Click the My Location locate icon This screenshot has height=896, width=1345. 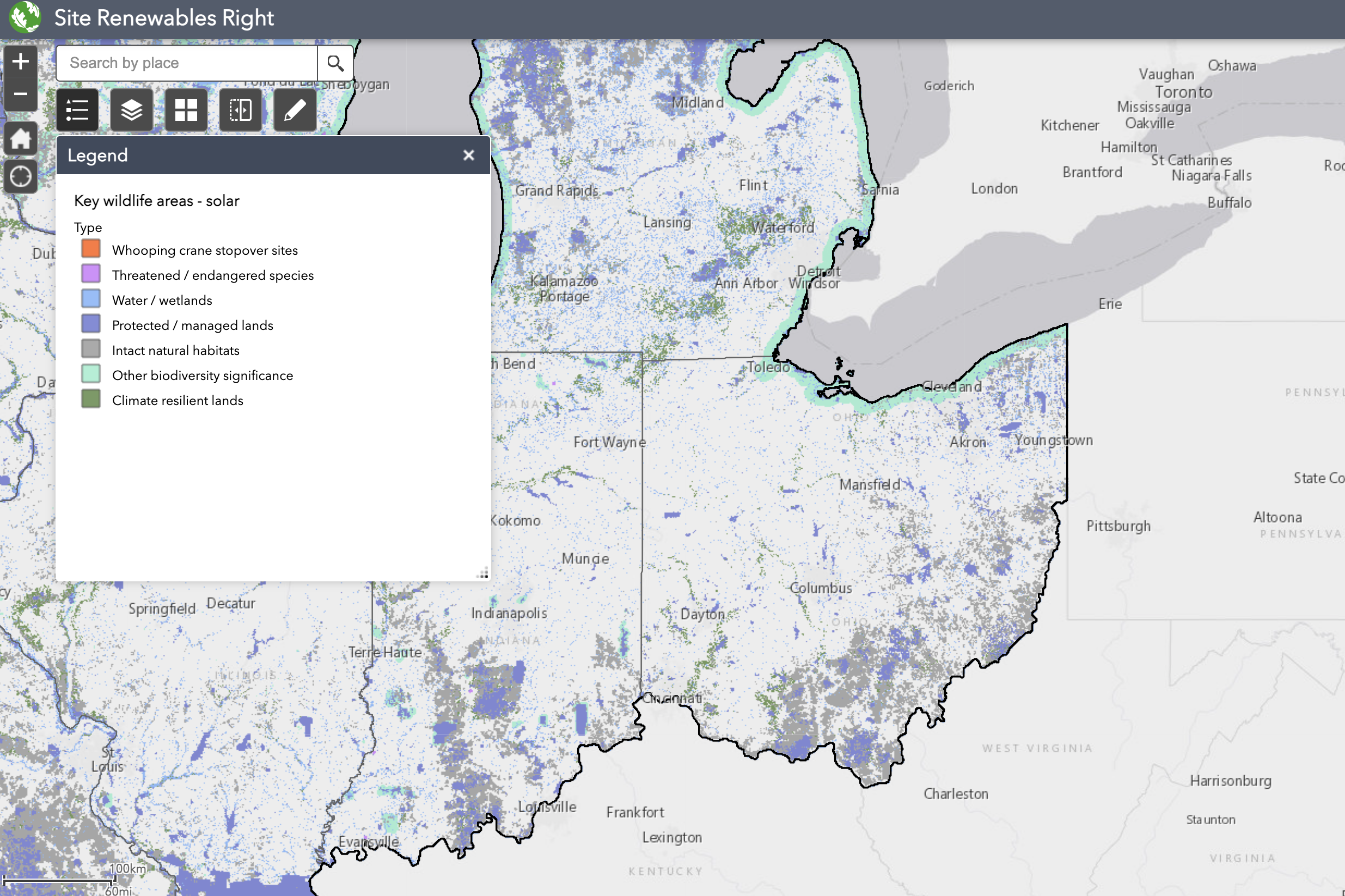click(x=21, y=176)
